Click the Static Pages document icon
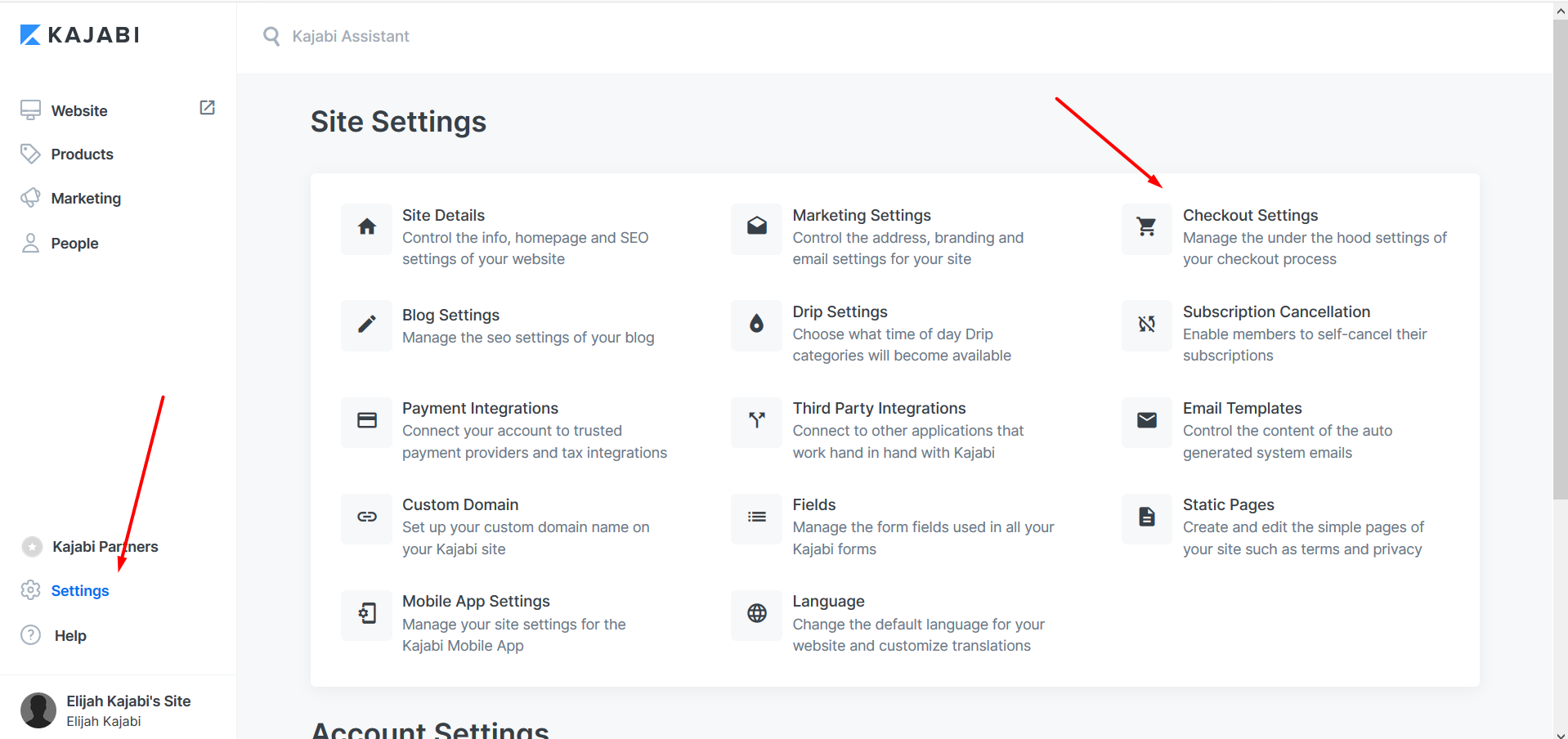Screen dimensions: 1568x739 pos(1147,517)
